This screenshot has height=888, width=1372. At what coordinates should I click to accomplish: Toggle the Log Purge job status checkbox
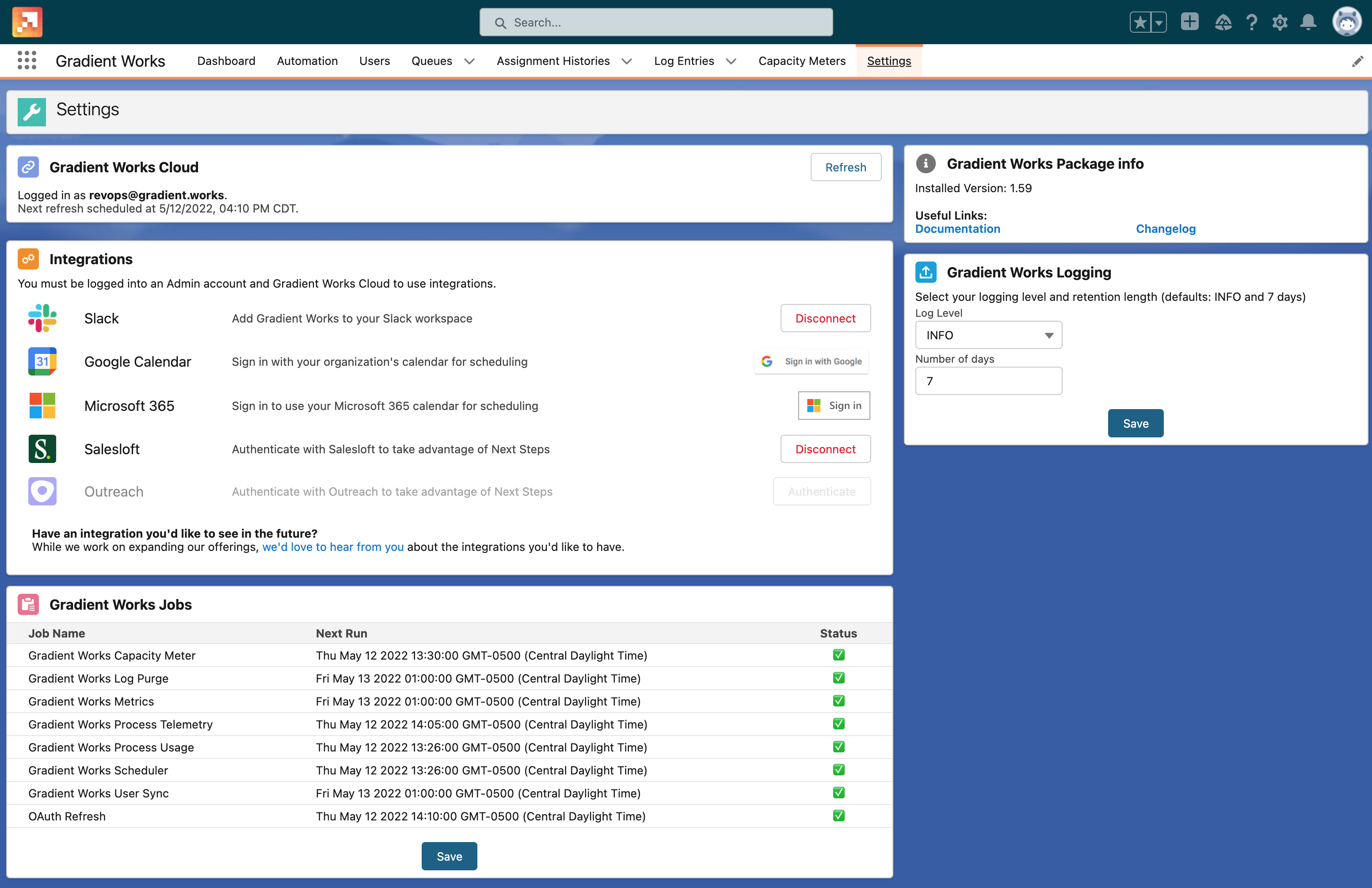coord(838,678)
